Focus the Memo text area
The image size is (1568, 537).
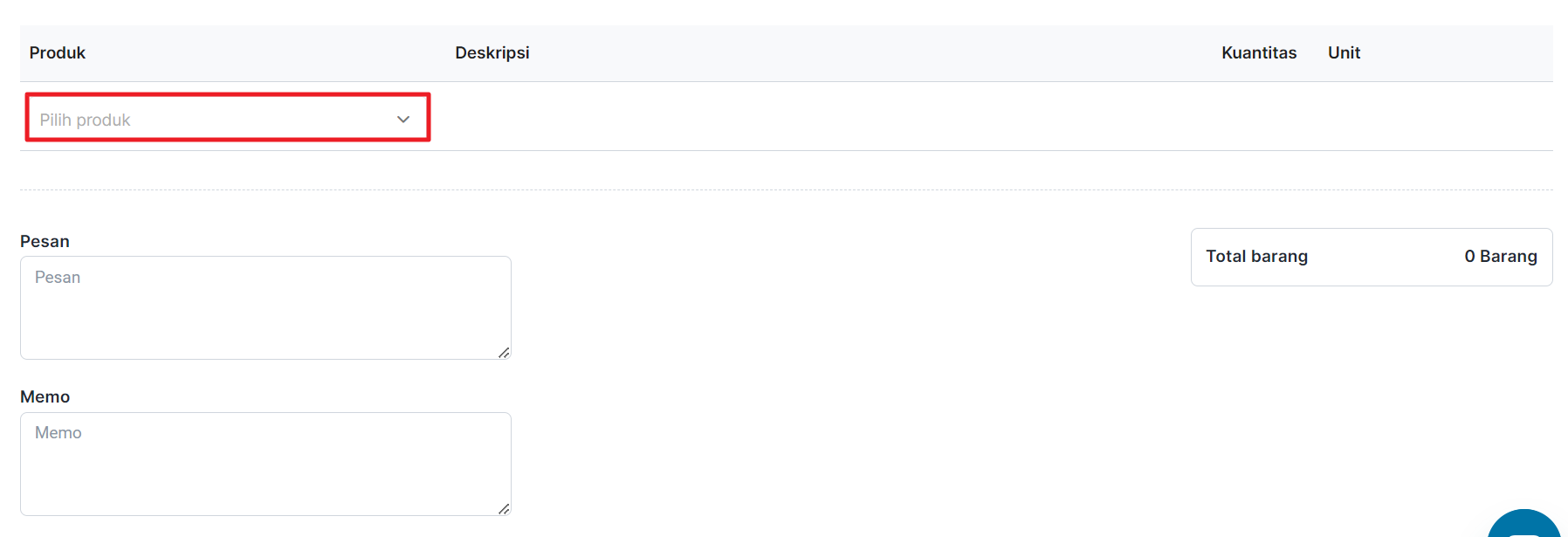(x=265, y=464)
